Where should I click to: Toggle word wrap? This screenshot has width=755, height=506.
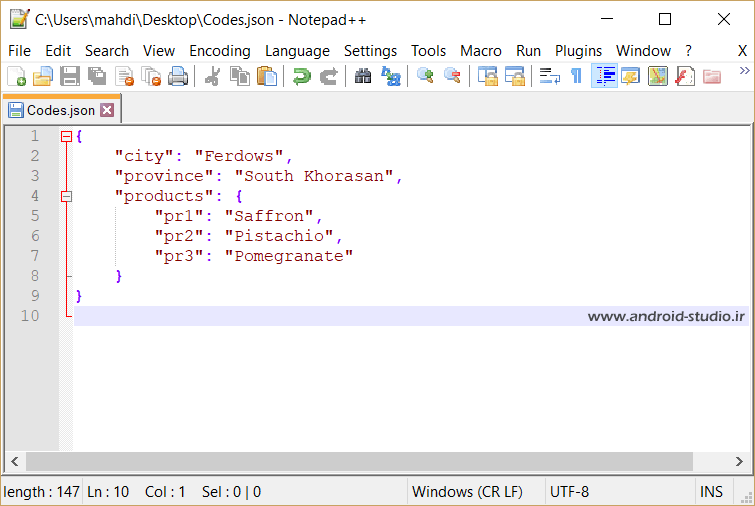549,76
